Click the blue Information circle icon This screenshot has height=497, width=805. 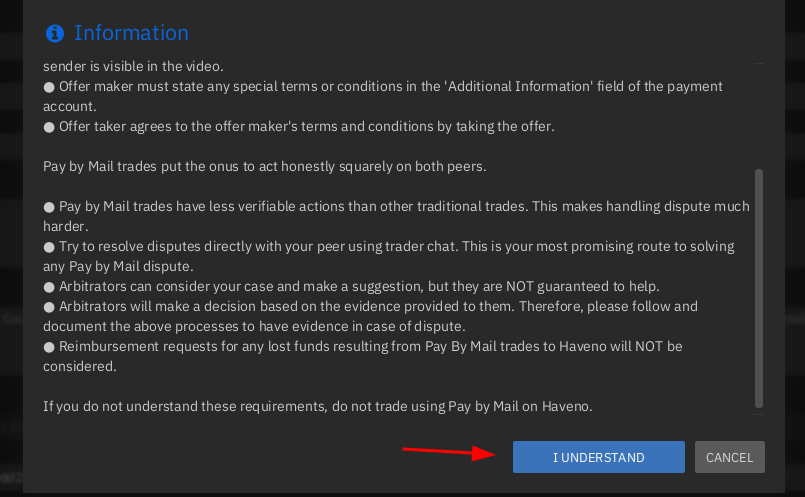55,33
